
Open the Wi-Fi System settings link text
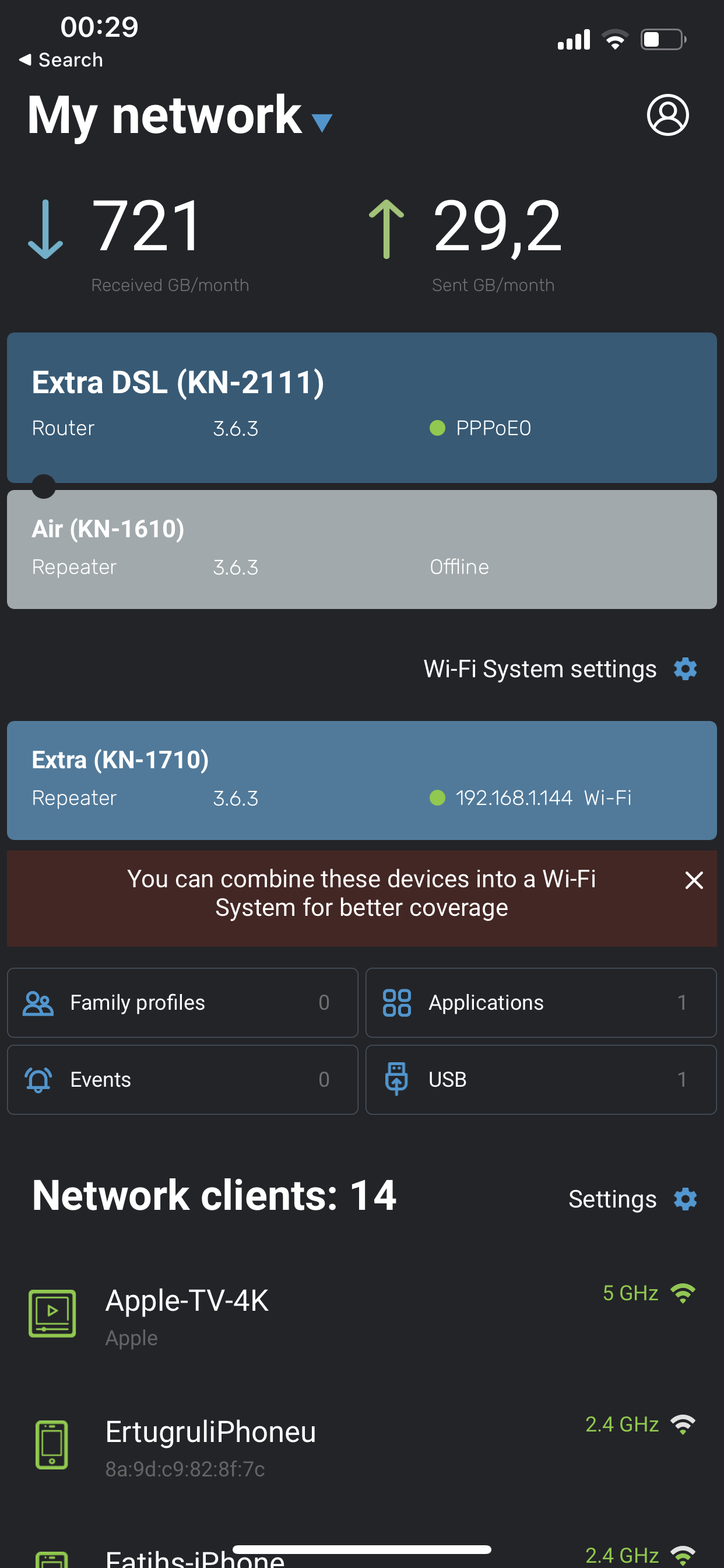tap(540, 669)
